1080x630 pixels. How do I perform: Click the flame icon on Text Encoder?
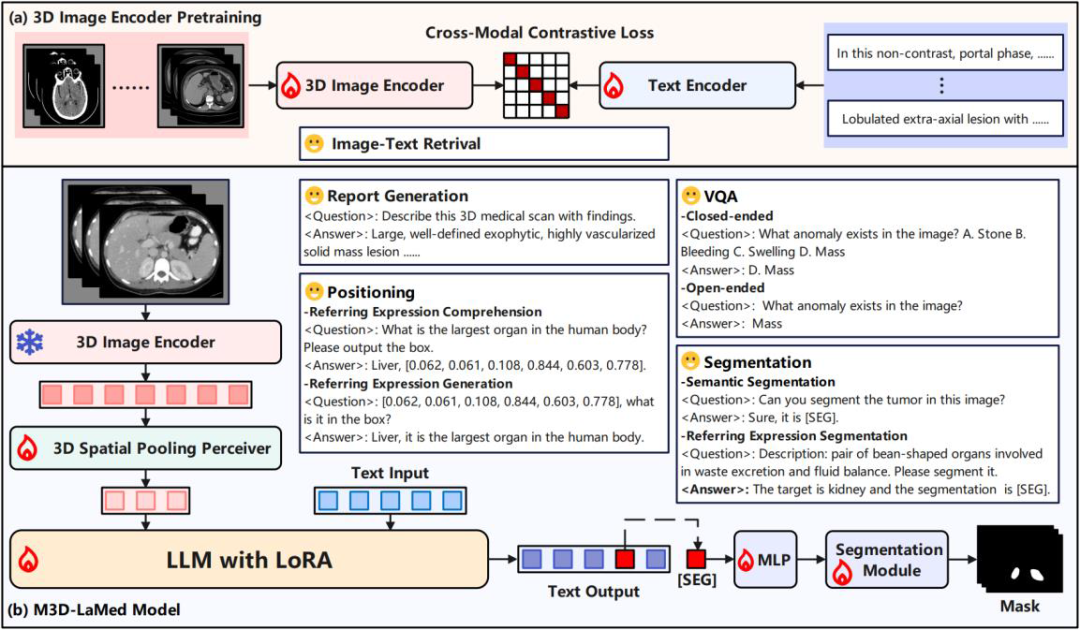tap(612, 86)
